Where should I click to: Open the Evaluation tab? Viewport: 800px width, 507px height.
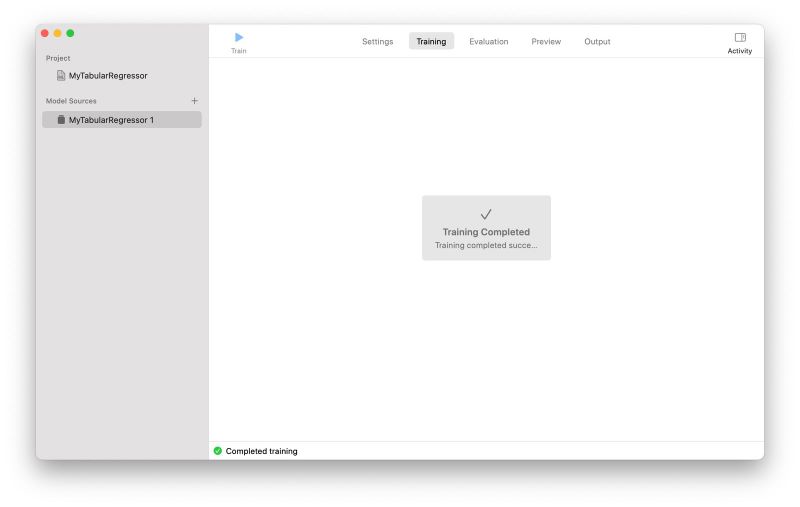coord(489,41)
